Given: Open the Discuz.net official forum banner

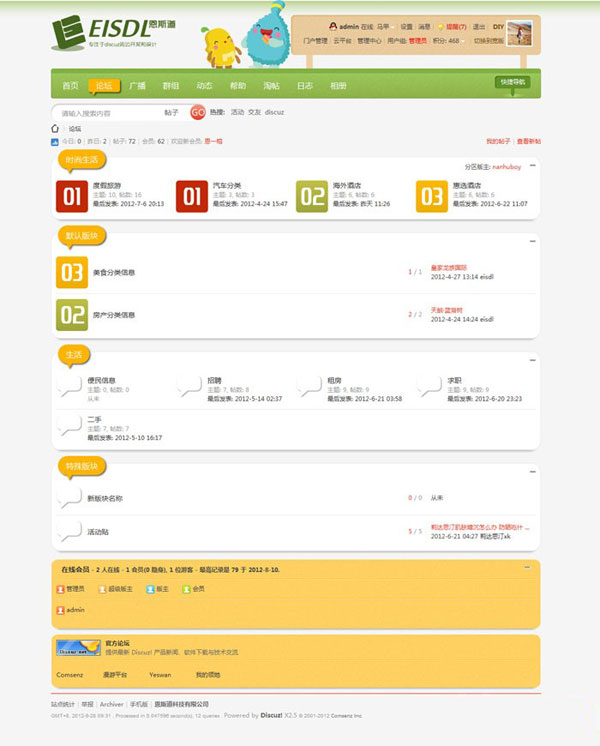Looking at the screenshot, I should [x=78, y=648].
